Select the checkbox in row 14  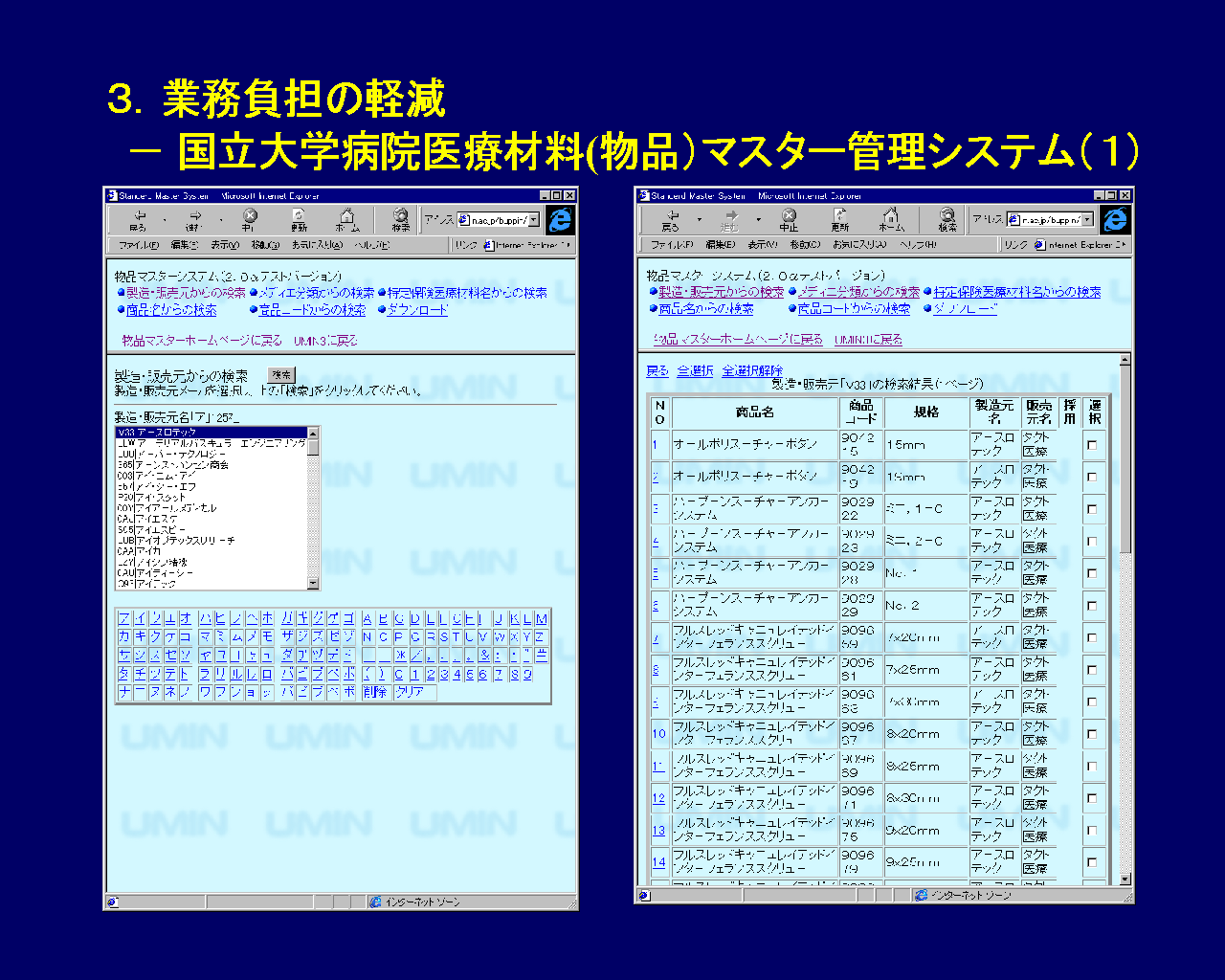1092,862
